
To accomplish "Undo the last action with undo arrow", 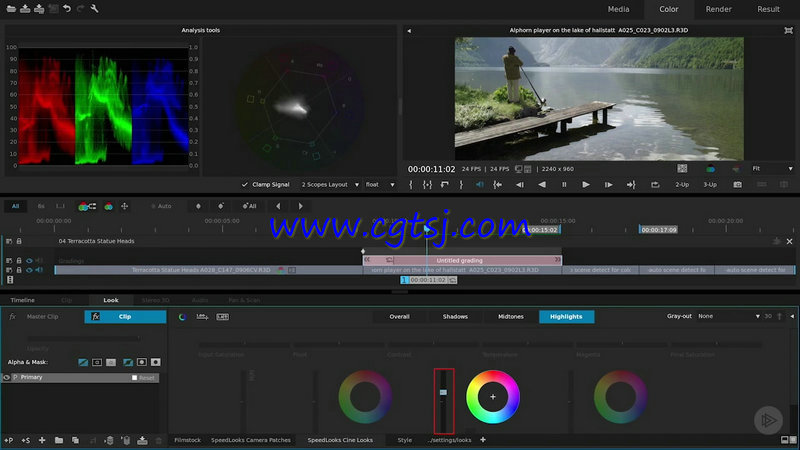I will (67, 9).
